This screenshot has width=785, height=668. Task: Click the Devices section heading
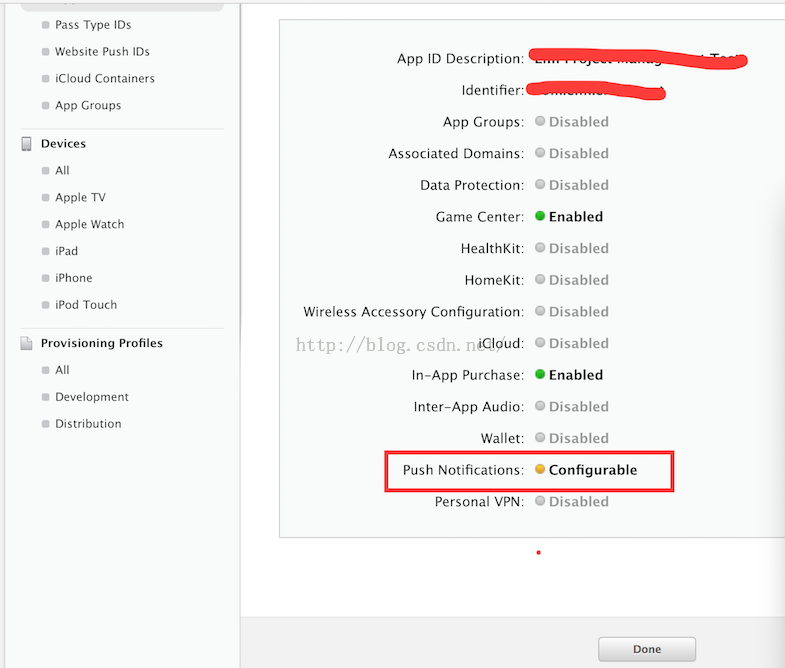click(x=63, y=144)
